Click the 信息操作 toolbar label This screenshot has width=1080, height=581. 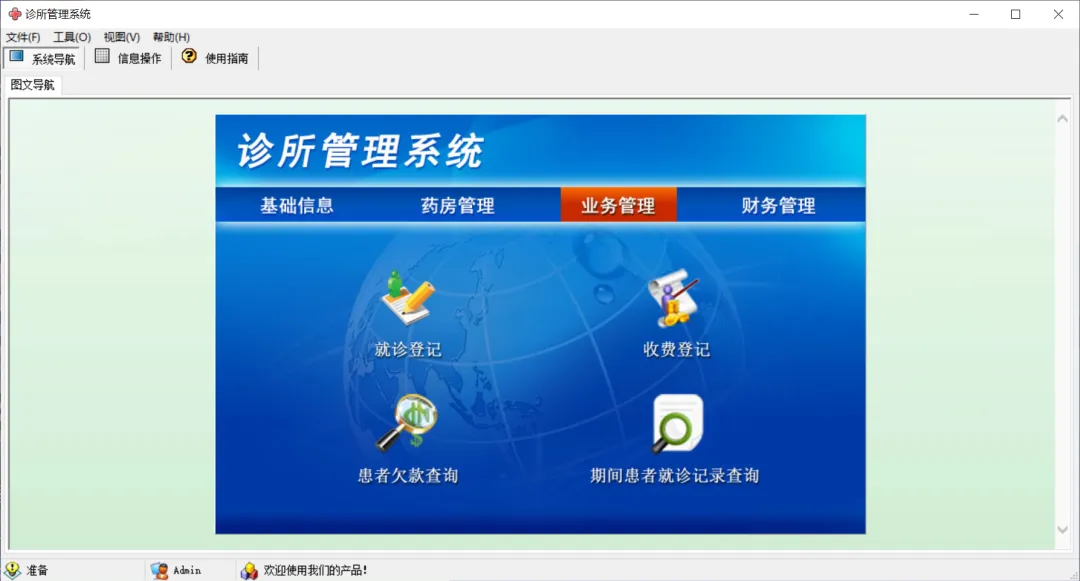[x=139, y=59]
